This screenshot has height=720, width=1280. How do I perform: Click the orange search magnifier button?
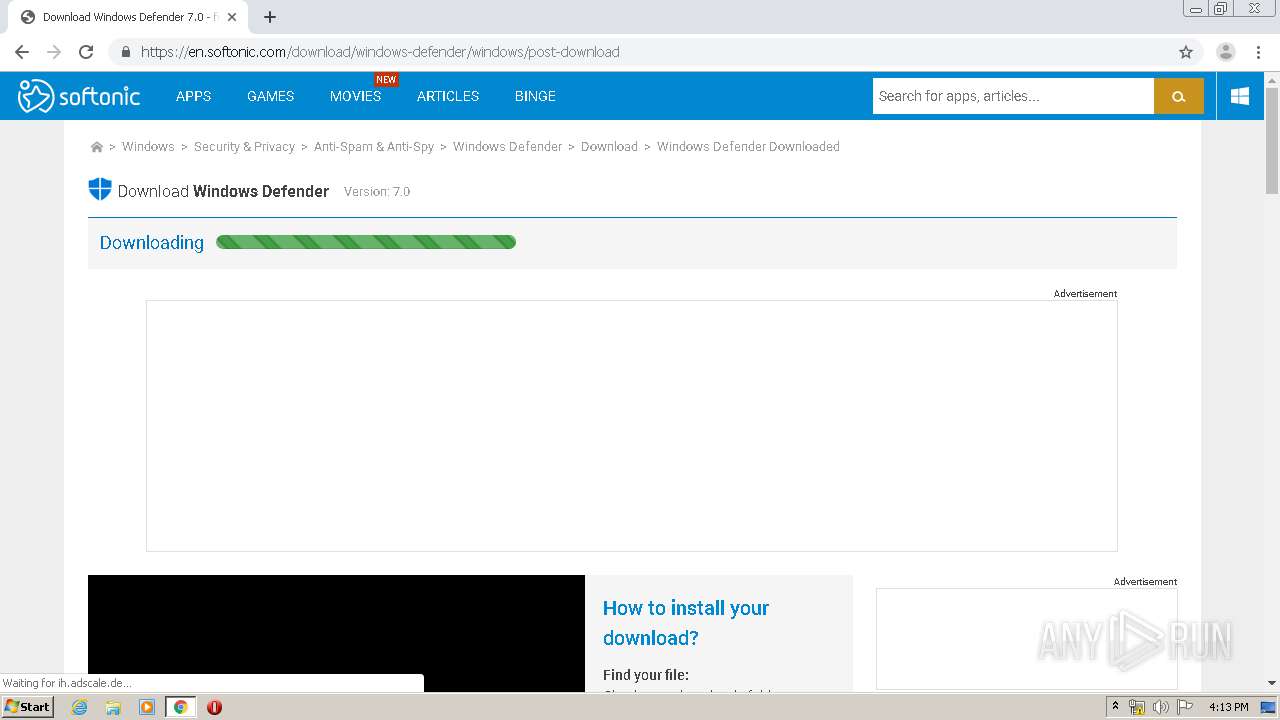[1178, 96]
